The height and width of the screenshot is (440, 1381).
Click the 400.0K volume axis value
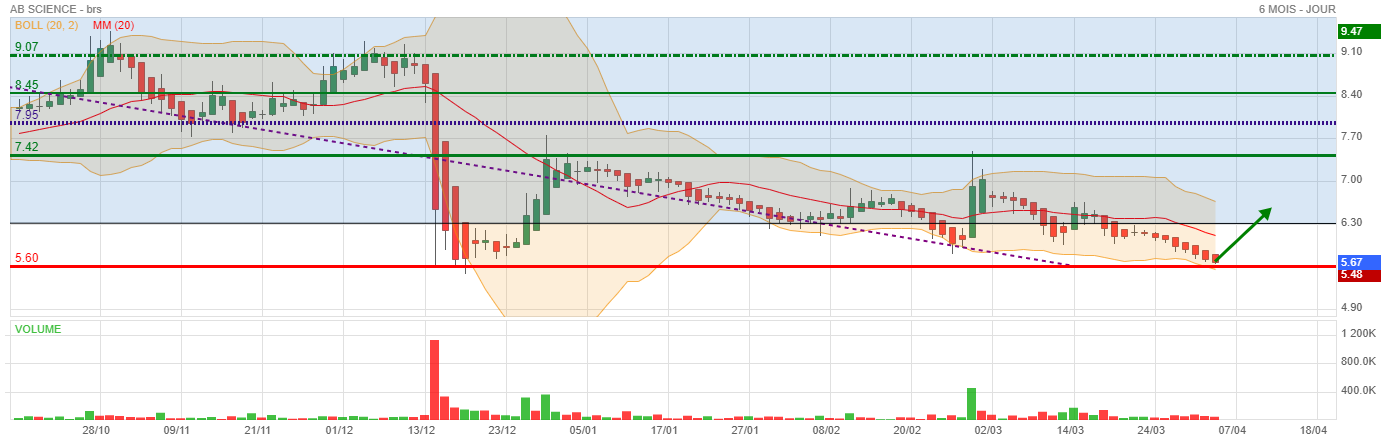point(1358,391)
